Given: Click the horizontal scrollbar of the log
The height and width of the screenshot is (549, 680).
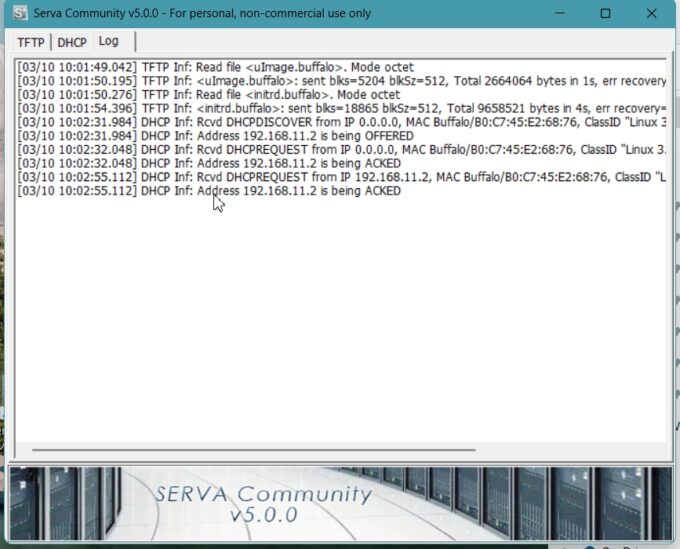Looking at the screenshot, I should tap(254, 450).
